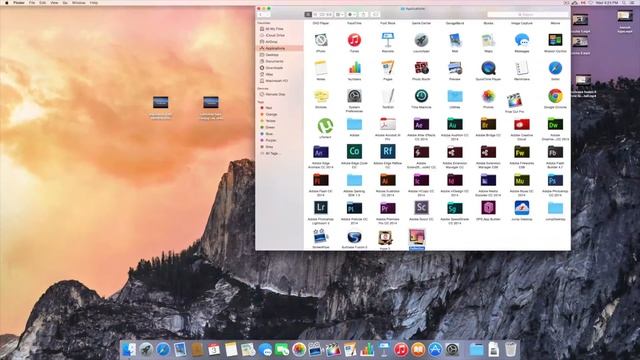Open the Adobe Muse CC 2014 folder
The image size is (640, 360).
(522, 180)
